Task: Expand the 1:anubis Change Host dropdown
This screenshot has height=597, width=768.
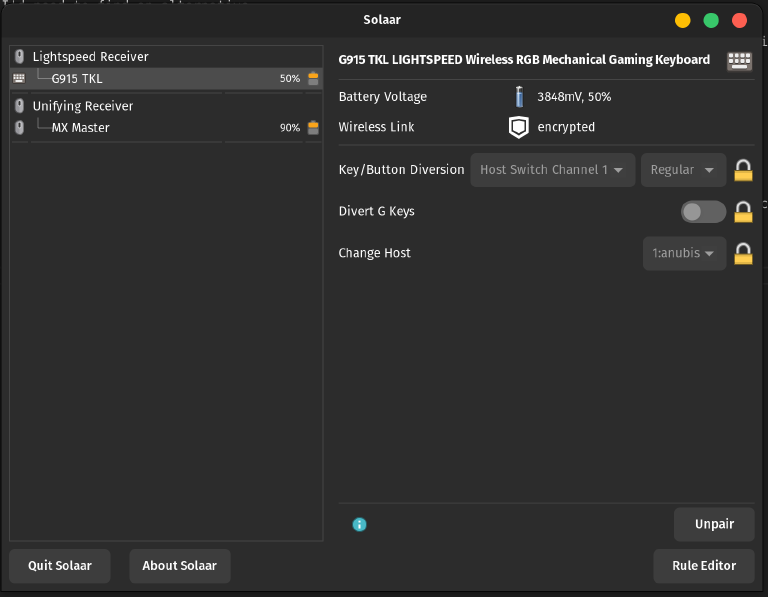Action: (x=684, y=253)
